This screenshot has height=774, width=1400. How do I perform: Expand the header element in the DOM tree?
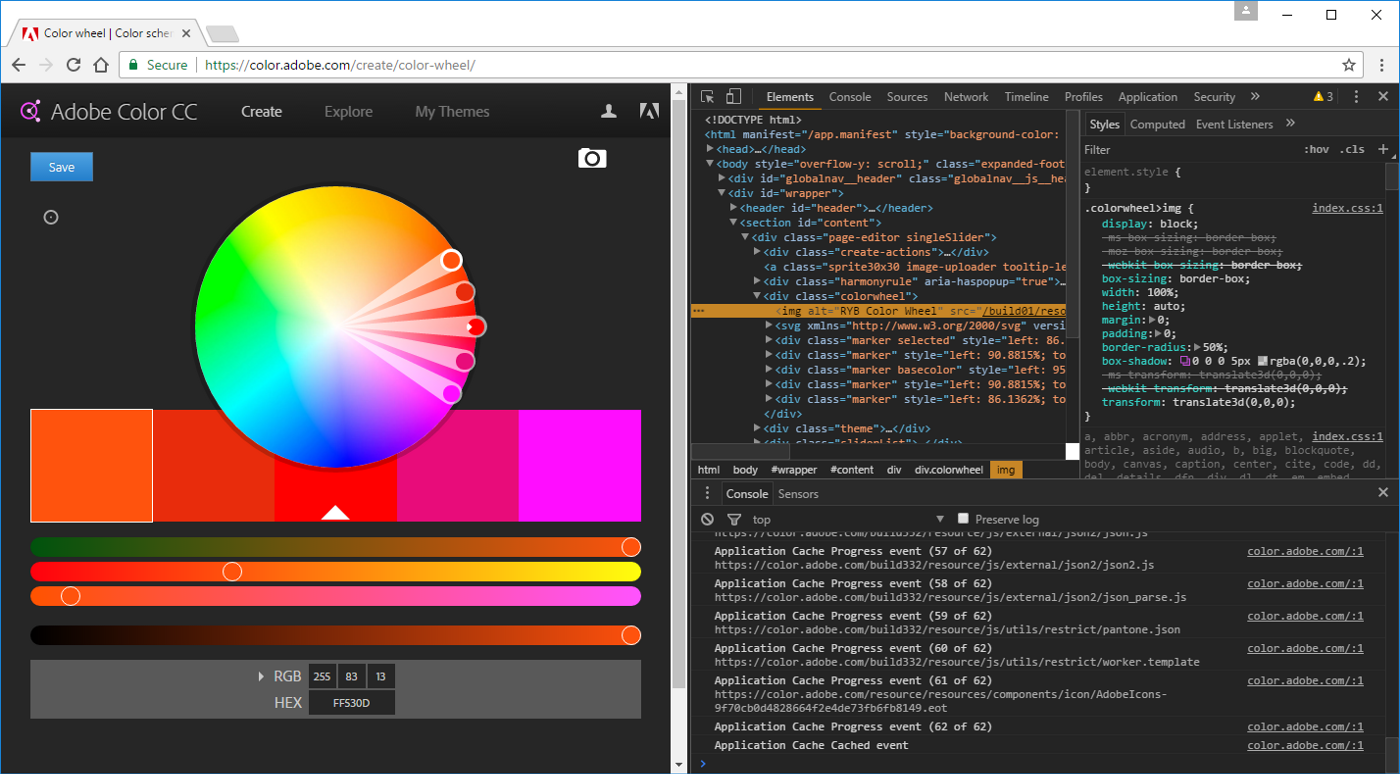coord(734,208)
